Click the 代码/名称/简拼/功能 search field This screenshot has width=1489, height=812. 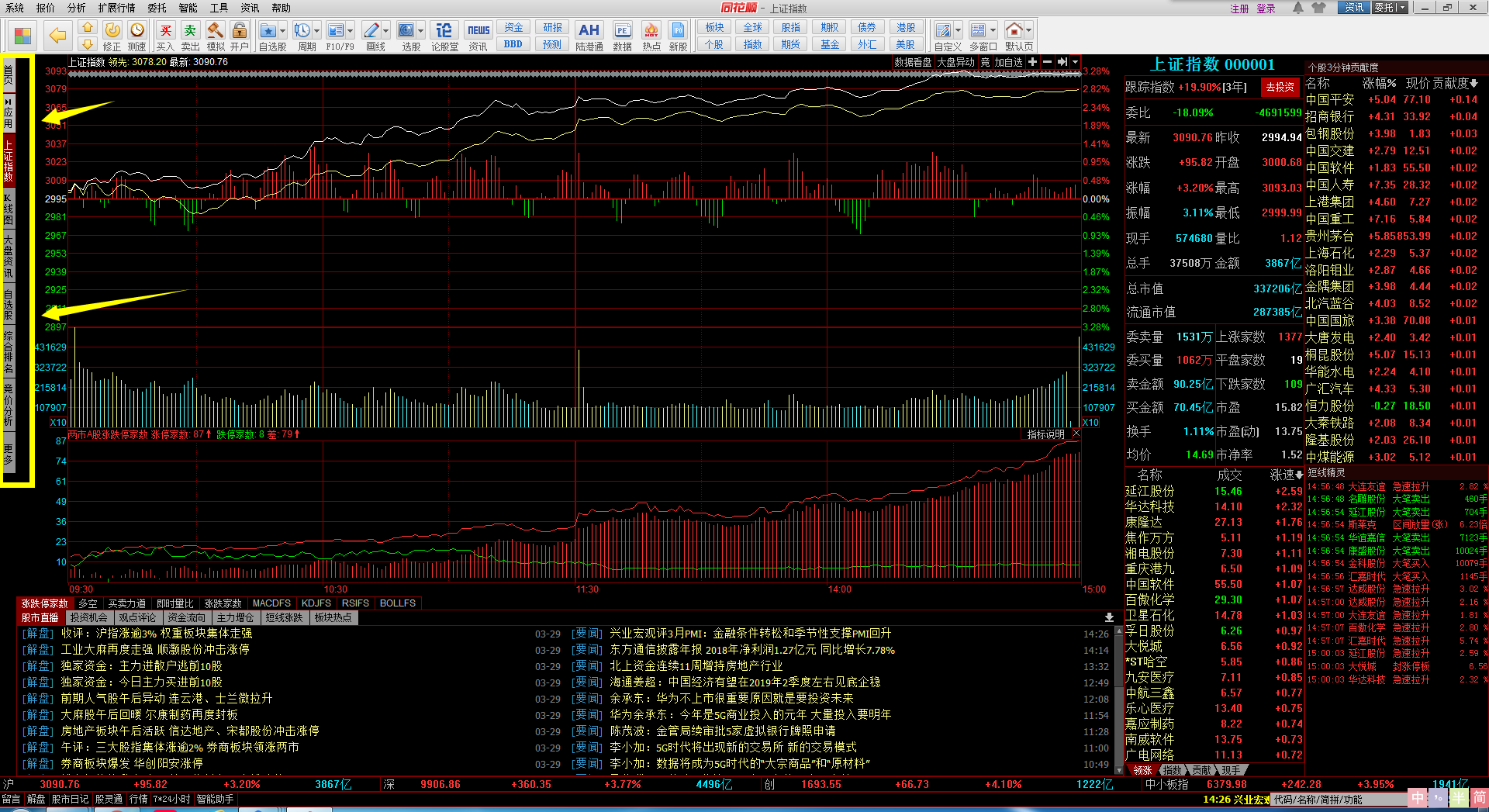[x=1339, y=799]
